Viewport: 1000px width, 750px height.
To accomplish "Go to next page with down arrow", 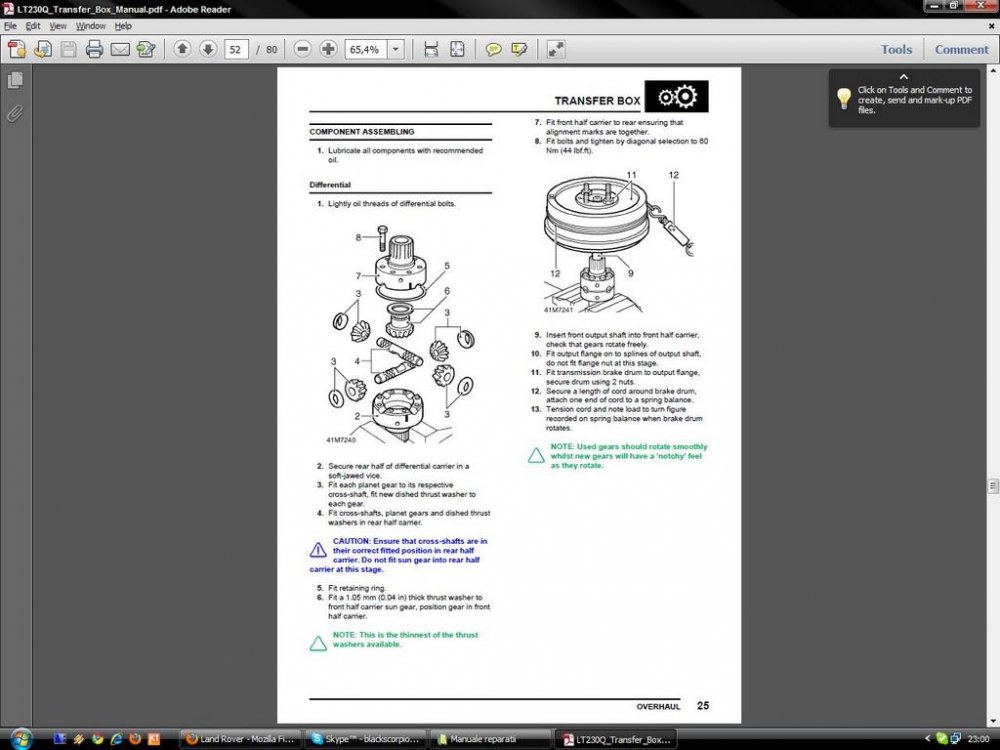I will coord(208,48).
